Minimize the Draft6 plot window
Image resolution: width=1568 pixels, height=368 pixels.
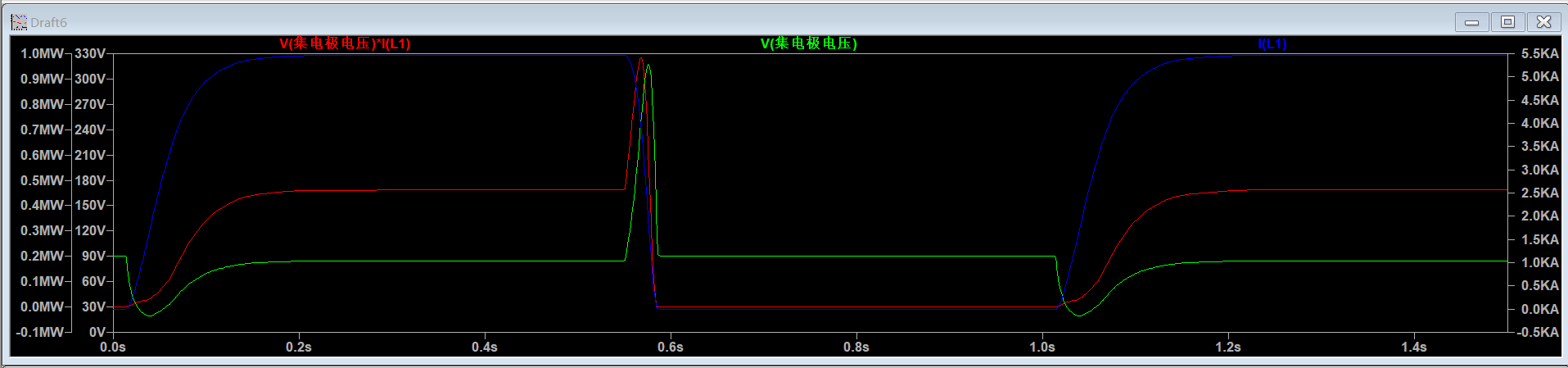point(1471,22)
